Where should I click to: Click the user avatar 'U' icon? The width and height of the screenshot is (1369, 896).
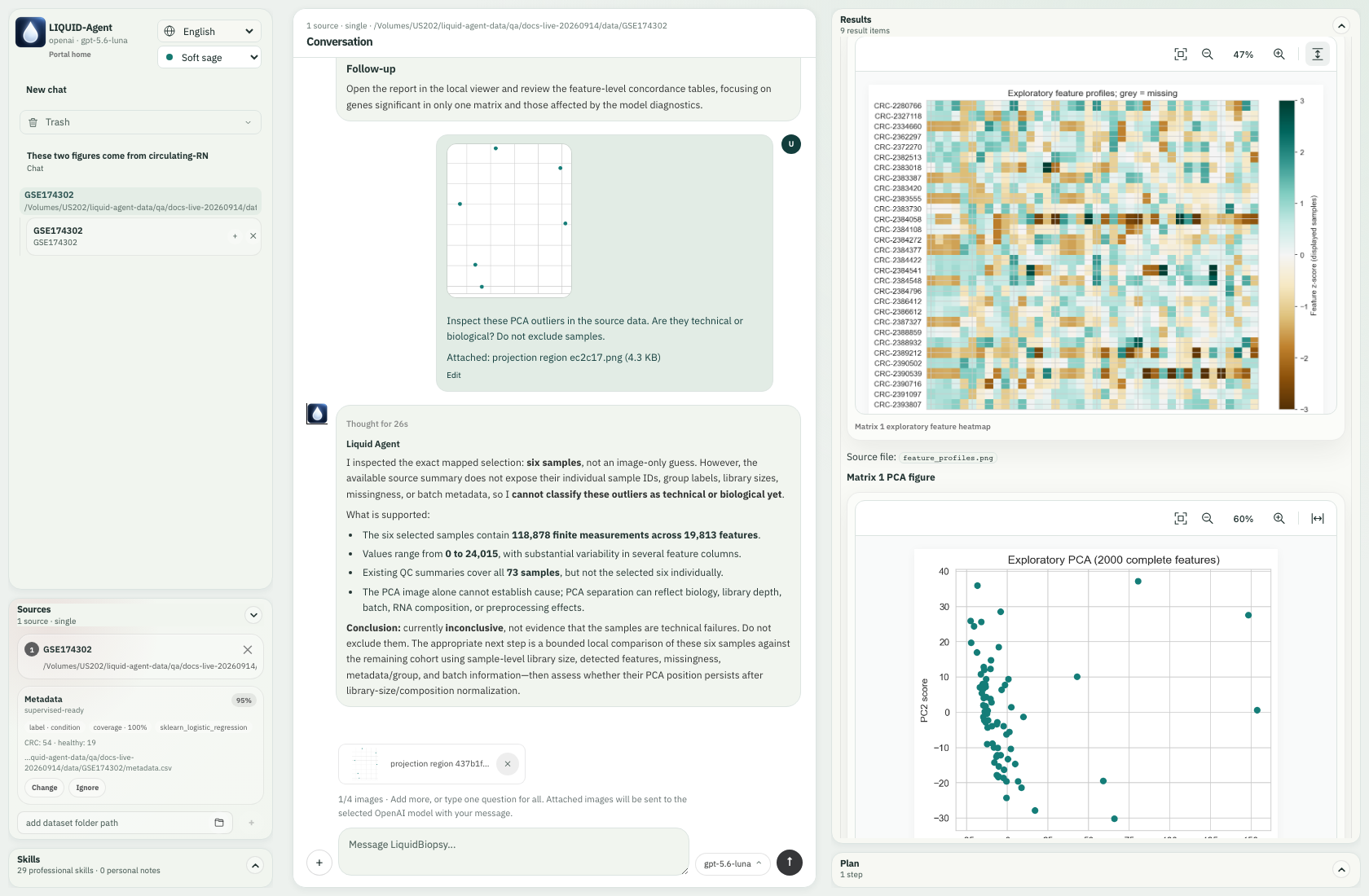click(x=791, y=144)
